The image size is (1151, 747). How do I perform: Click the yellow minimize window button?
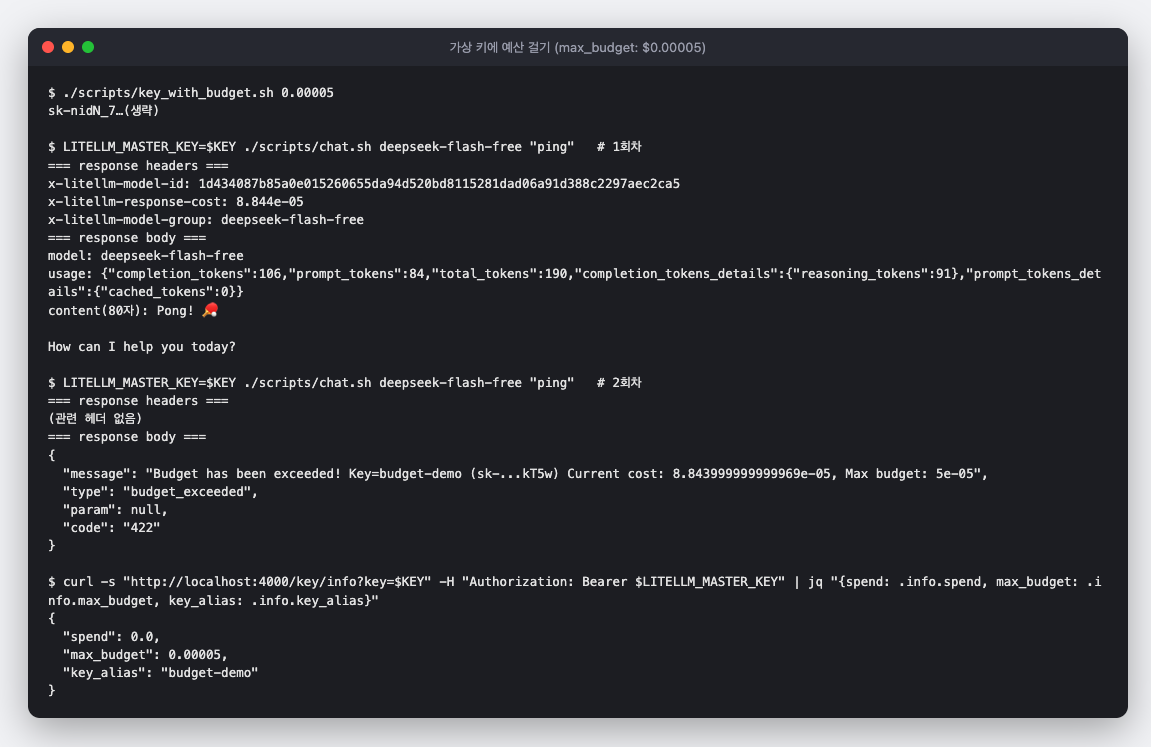coord(68,47)
